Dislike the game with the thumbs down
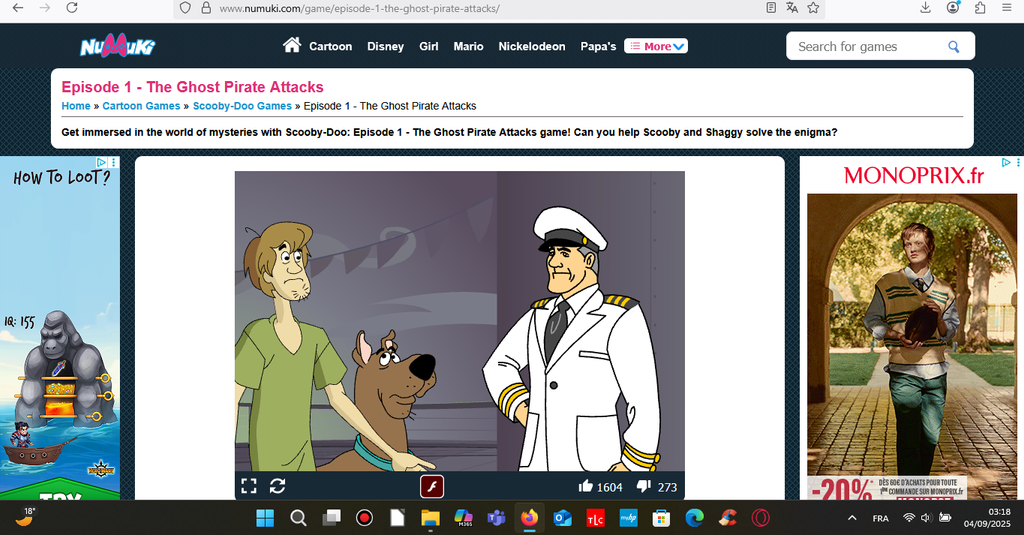Image resolution: width=1024 pixels, height=535 pixels. 644,487
